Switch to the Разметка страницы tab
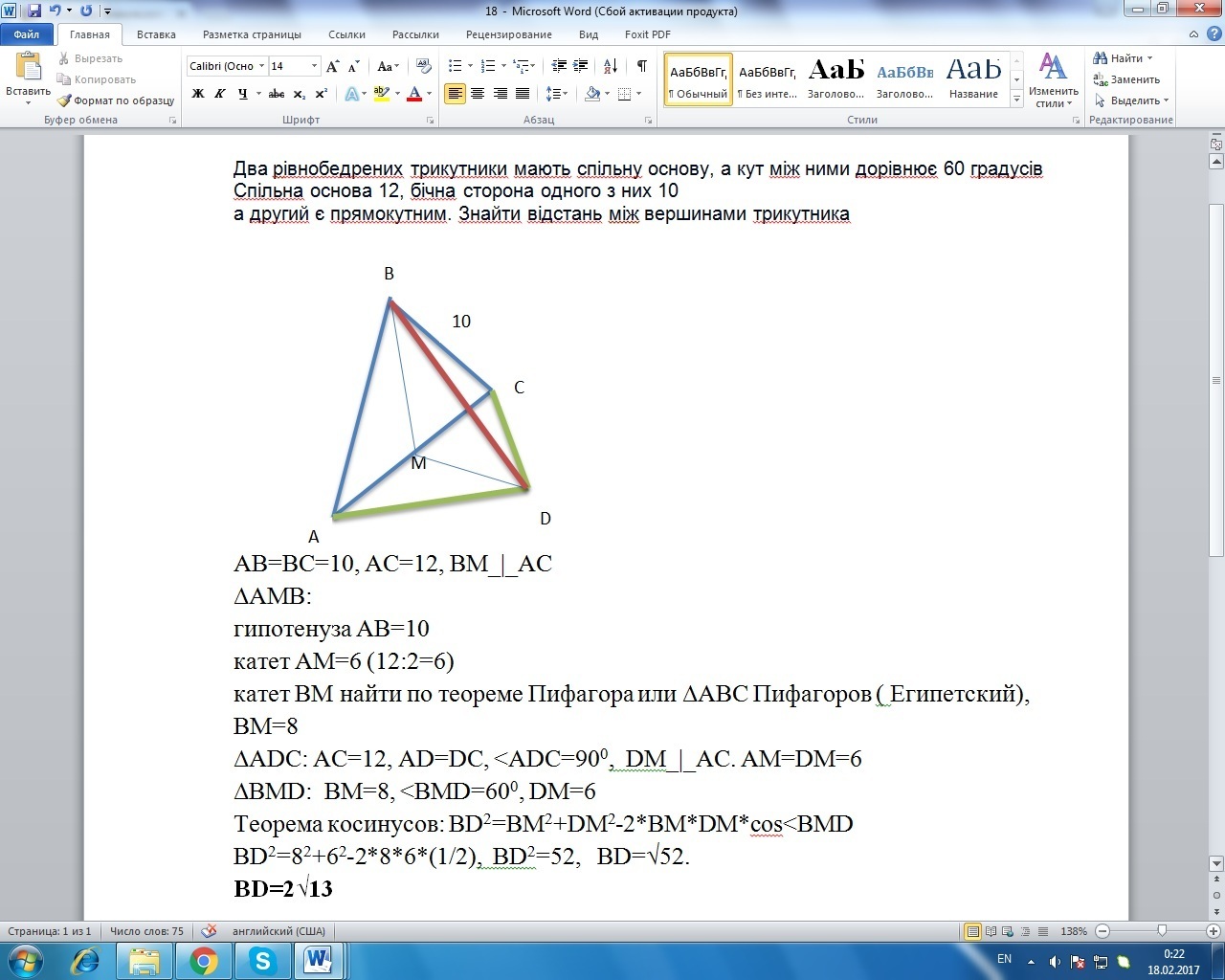This screenshot has width=1225, height=980. click(x=252, y=34)
